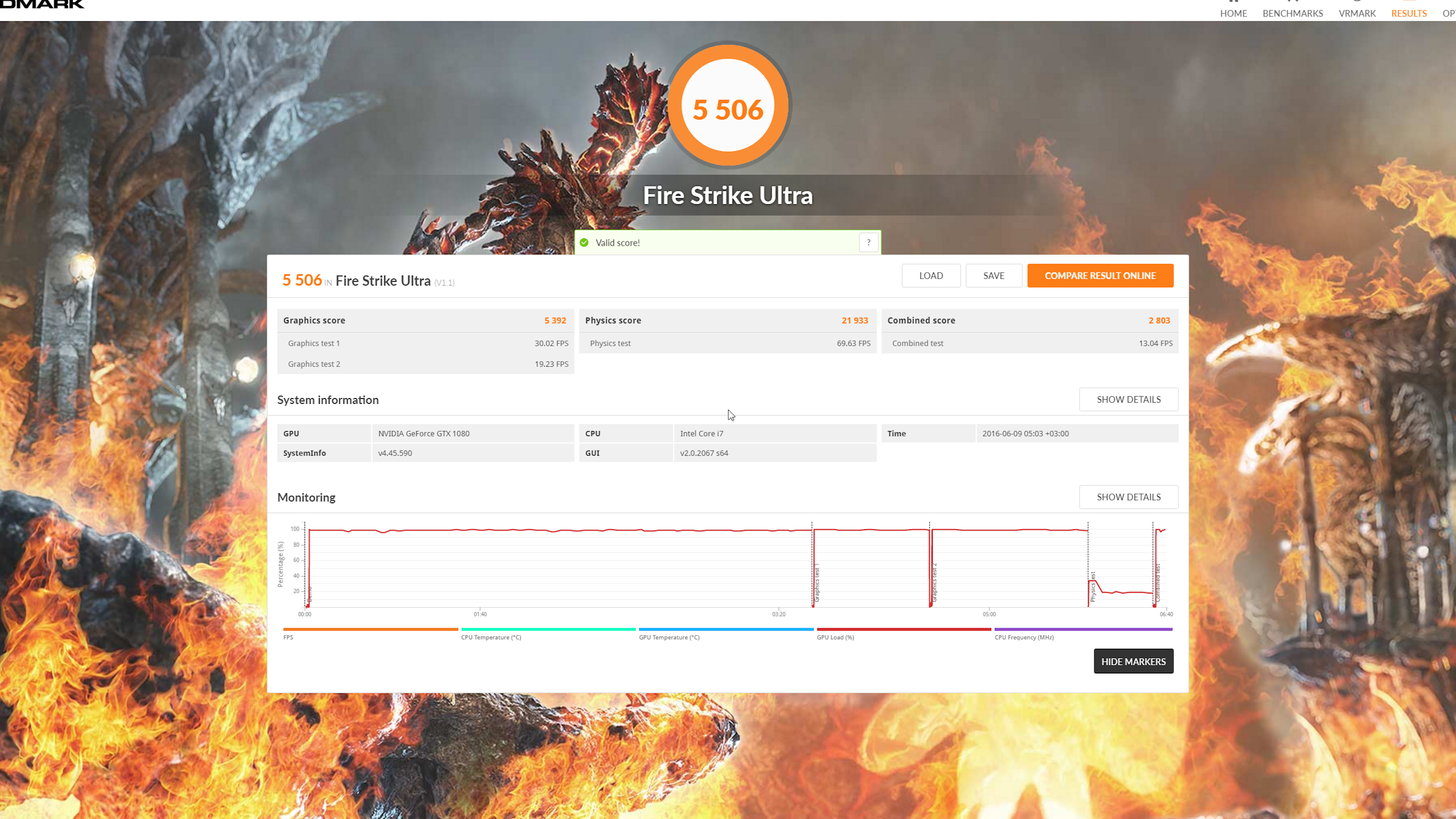
Task: Click the Fire Strike Ultra banner title
Action: click(x=728, y=195)
